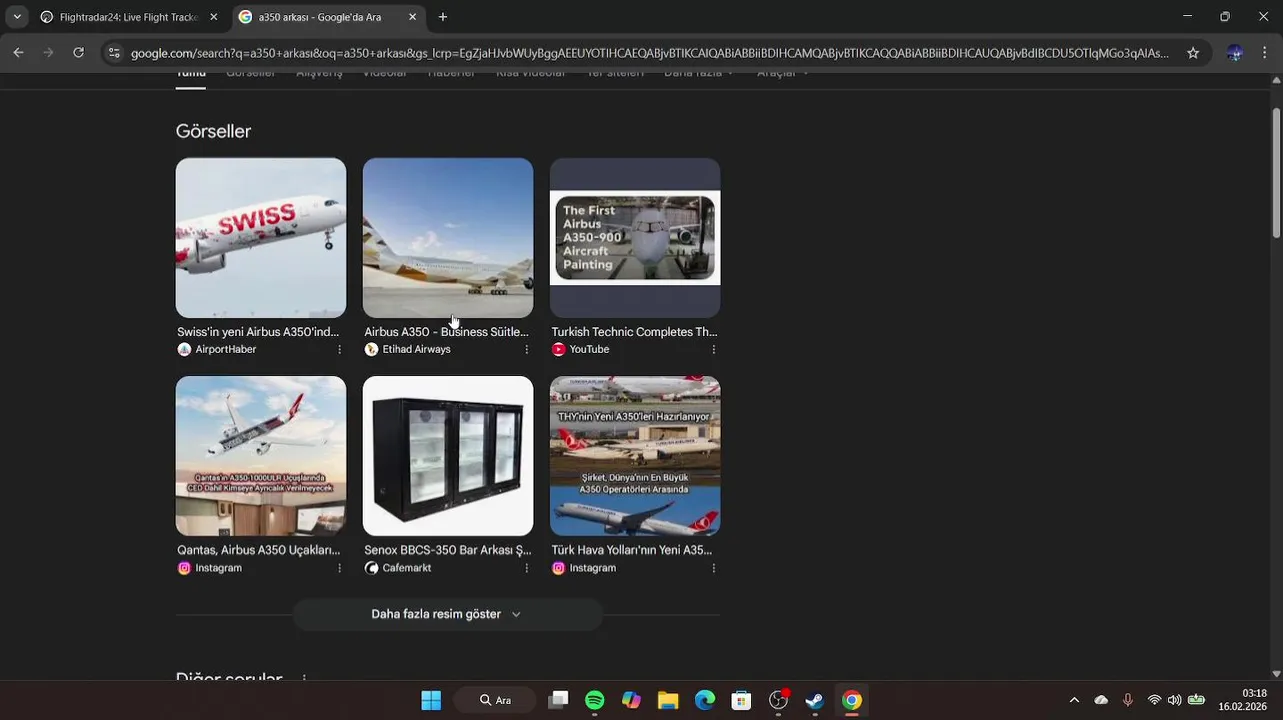Open the clock and date flyout
Image resolution: width=1283 pixels, height=720 pixels.
pos(1242,700)
